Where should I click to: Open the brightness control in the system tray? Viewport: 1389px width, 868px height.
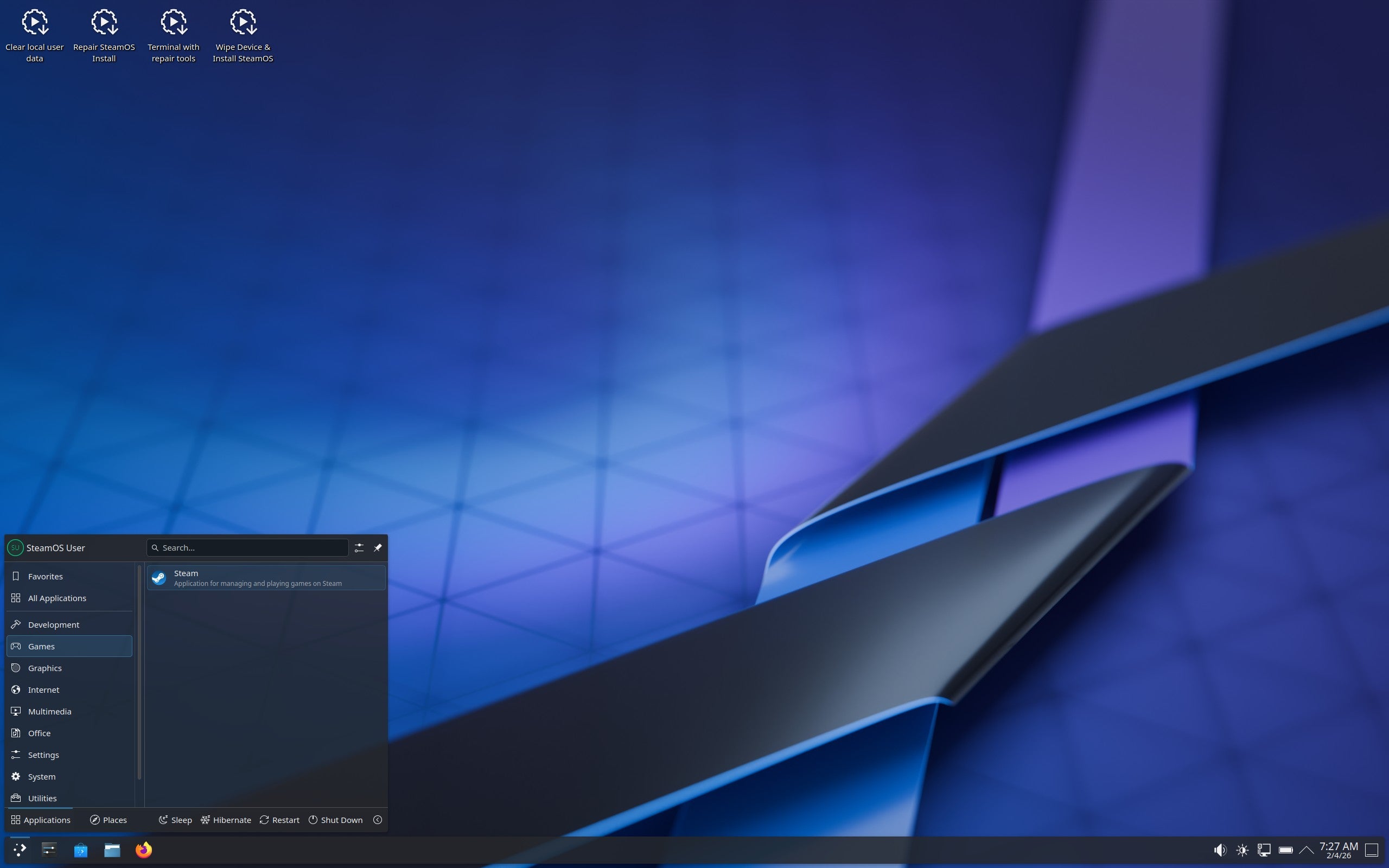[1243, 850]
